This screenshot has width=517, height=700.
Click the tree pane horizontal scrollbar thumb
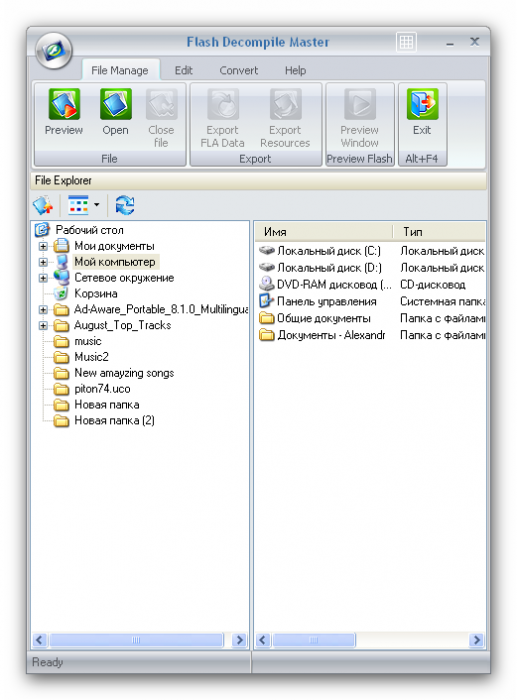pos(136,640)
